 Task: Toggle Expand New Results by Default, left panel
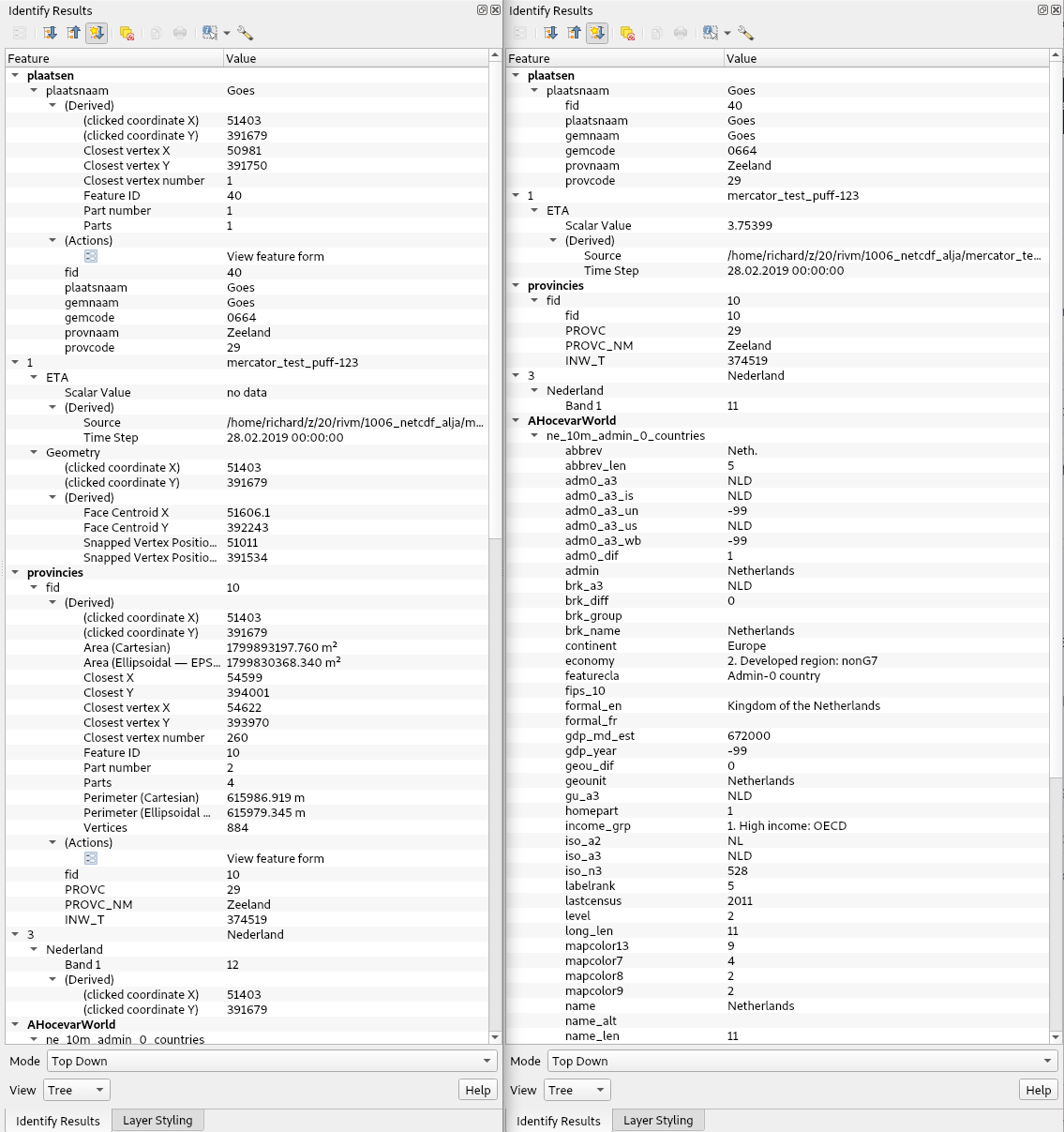click(x=97, y=33)
